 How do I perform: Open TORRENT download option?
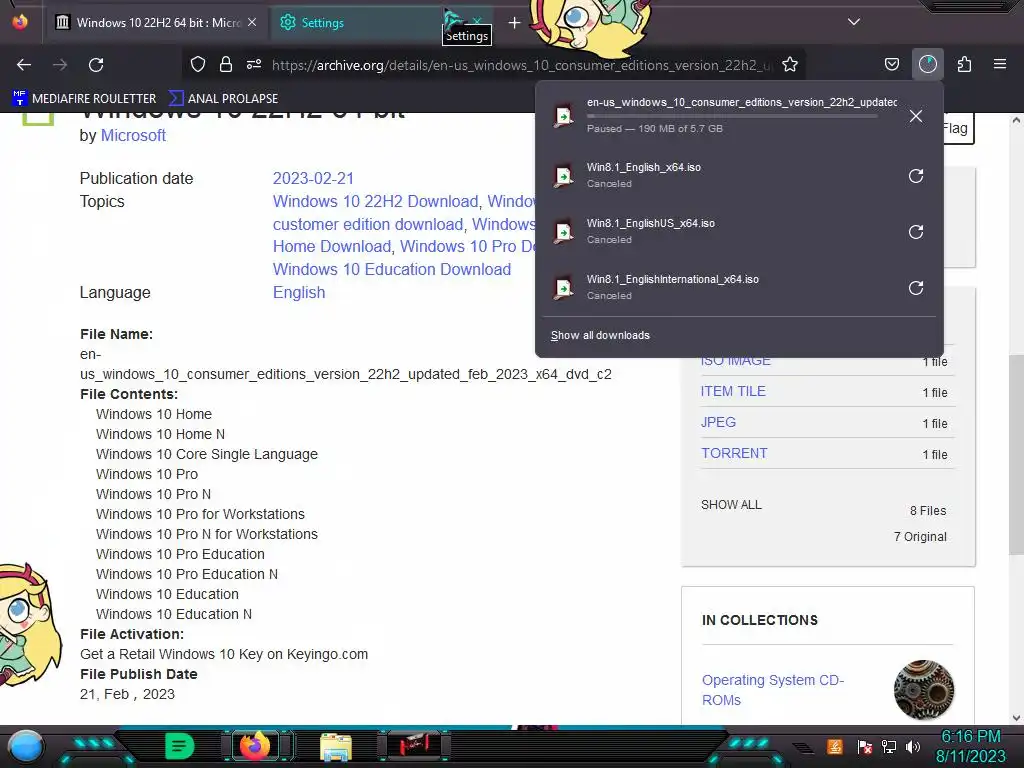[x=734, y=453]
